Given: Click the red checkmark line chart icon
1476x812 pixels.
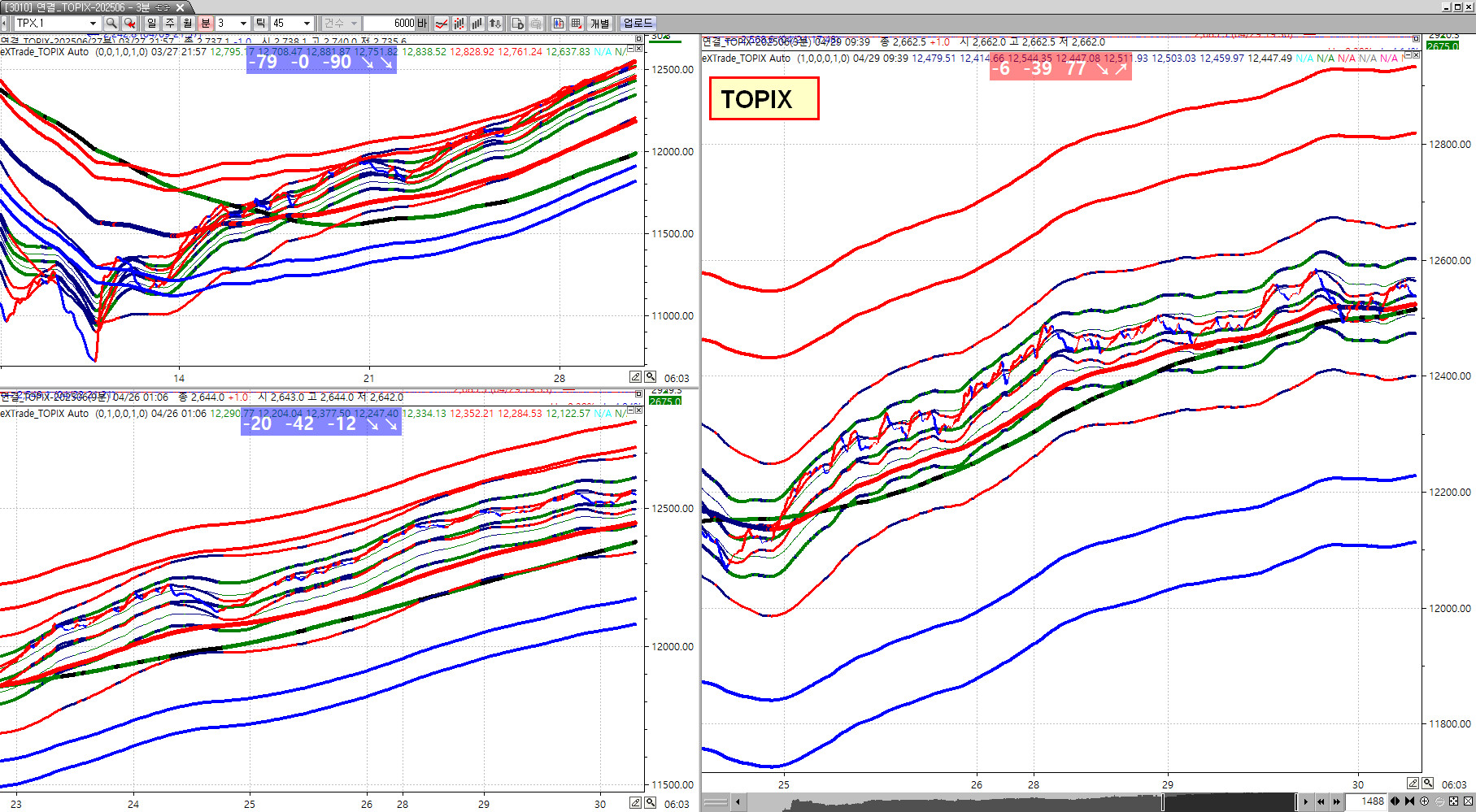Looking at the screenshot, I should click(x=441, y=24).
